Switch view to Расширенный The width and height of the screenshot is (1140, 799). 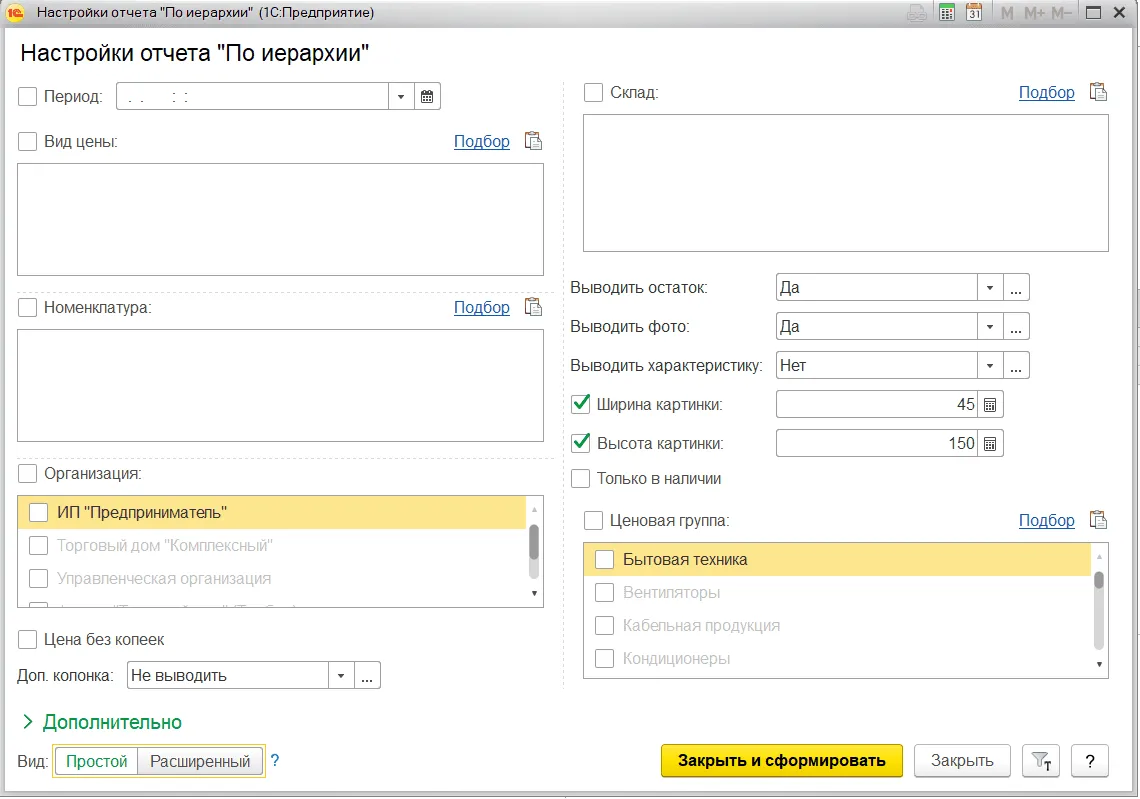point(200,761)
